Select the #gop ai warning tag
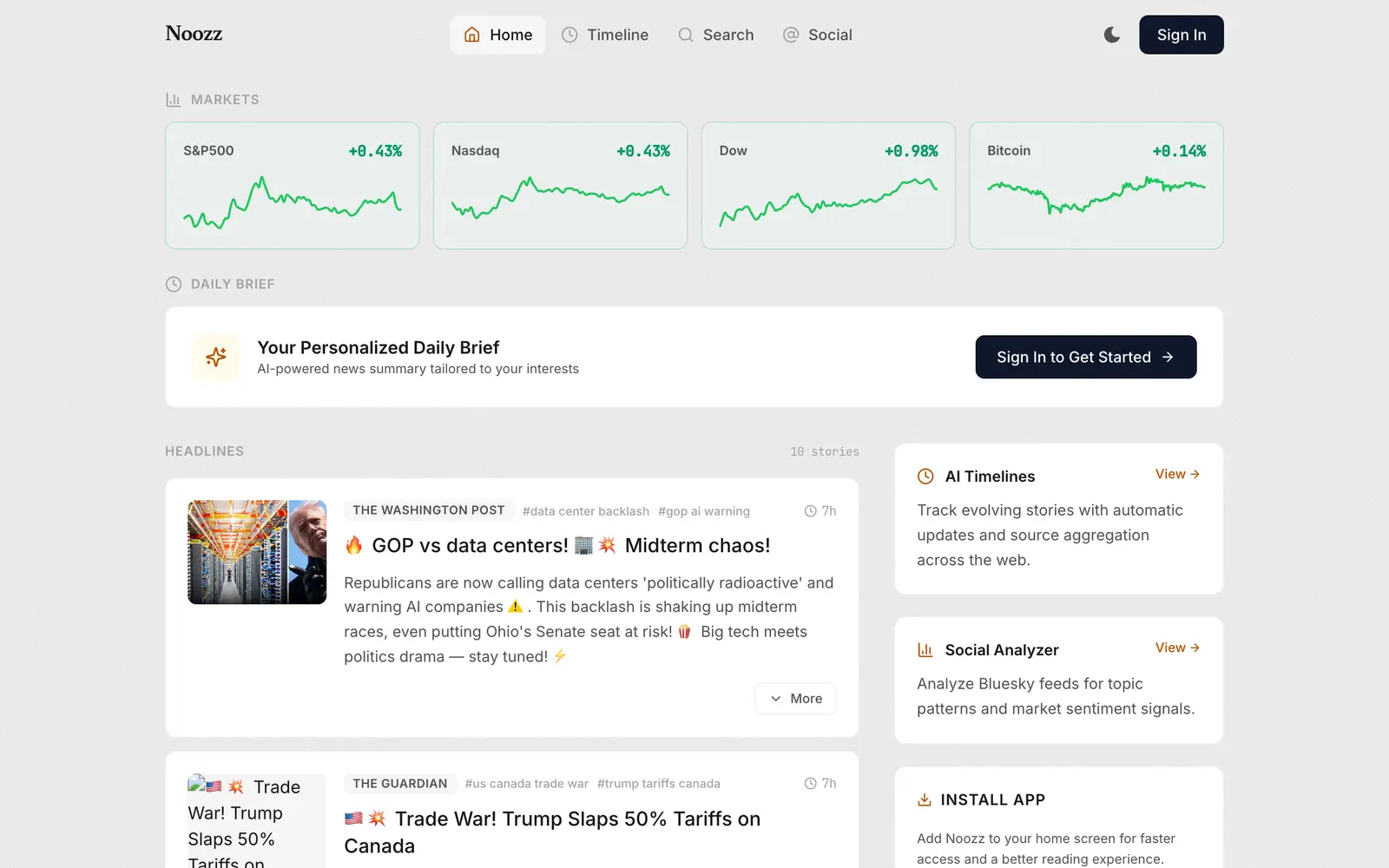The height and width of the screenshot is (868, 1389). pyautogui.click(x=704, y=511)
